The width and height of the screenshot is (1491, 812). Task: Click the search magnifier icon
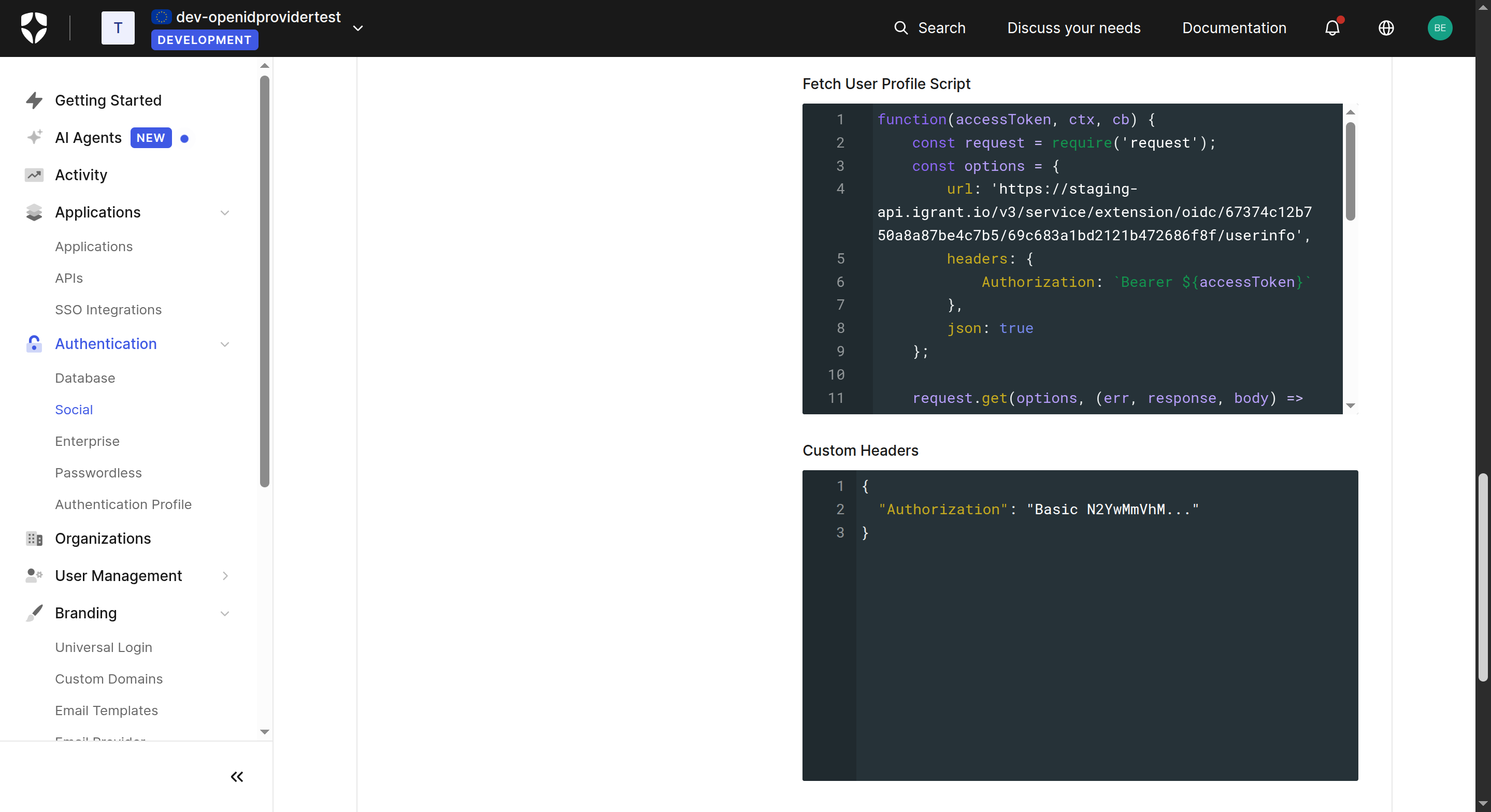(900, 28)
